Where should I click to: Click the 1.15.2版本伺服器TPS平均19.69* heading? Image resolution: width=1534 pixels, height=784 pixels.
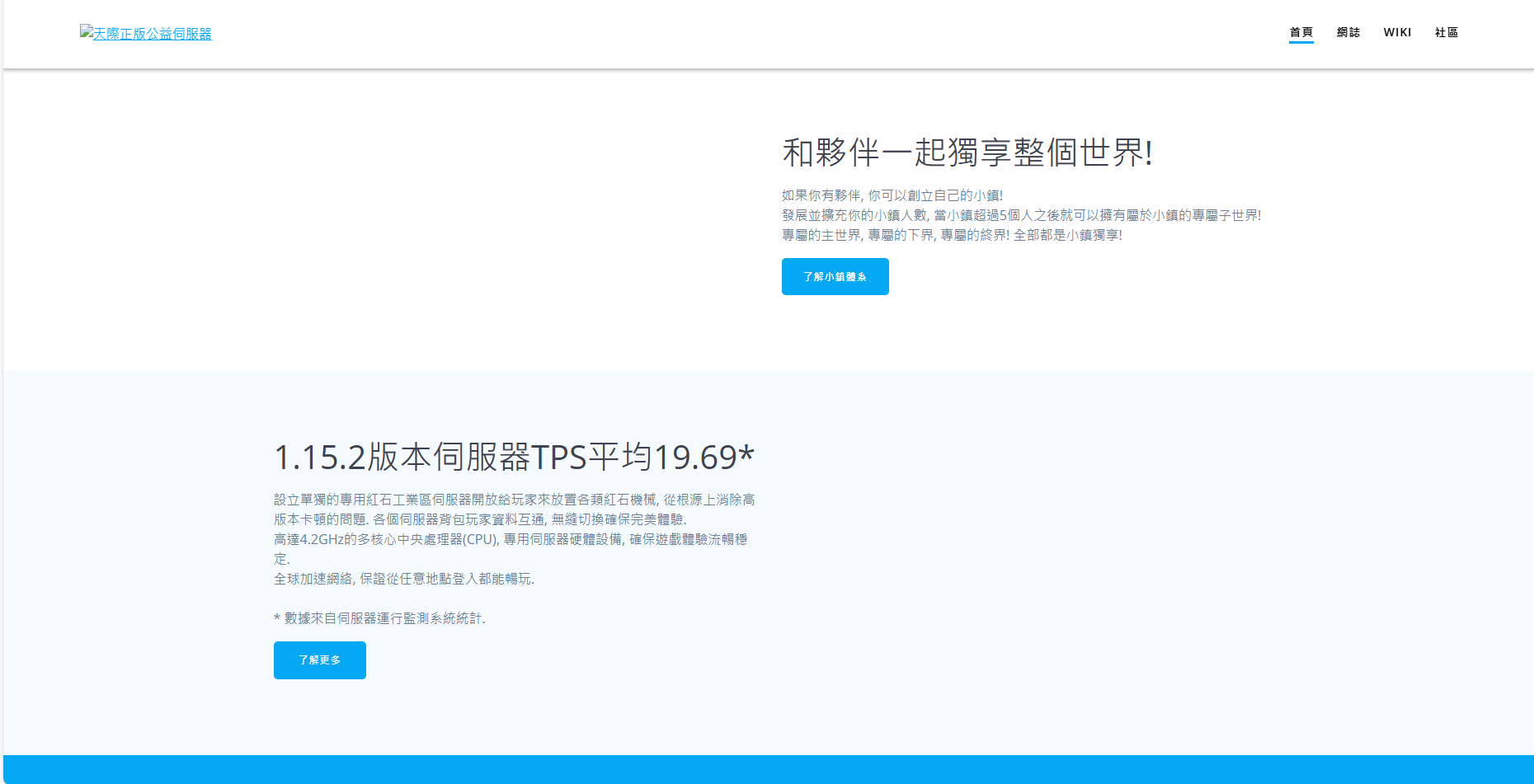pyautogui.click(x=514, y=457)
